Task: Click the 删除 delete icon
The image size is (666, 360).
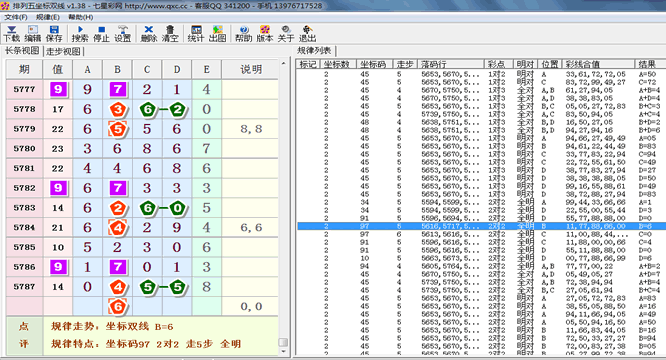Action: tap(149, 34)
